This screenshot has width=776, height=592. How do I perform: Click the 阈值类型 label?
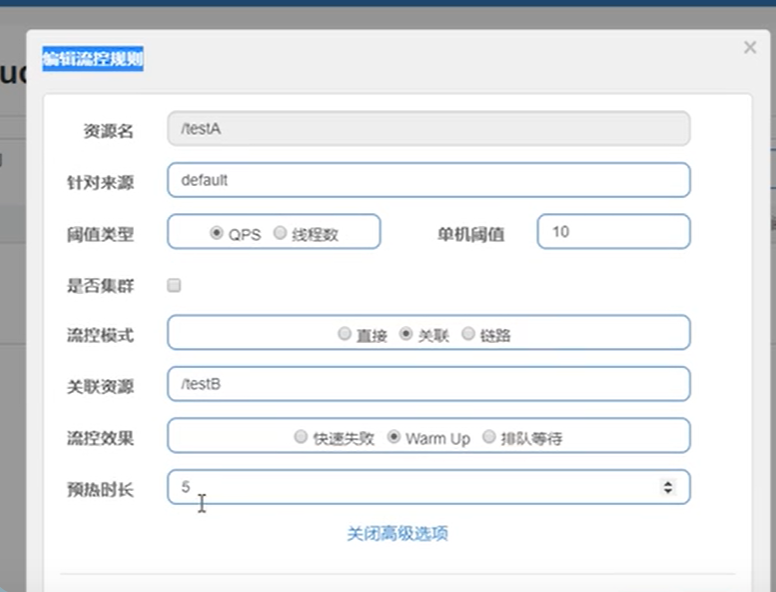pyautogui.click(x=100, y=234)
